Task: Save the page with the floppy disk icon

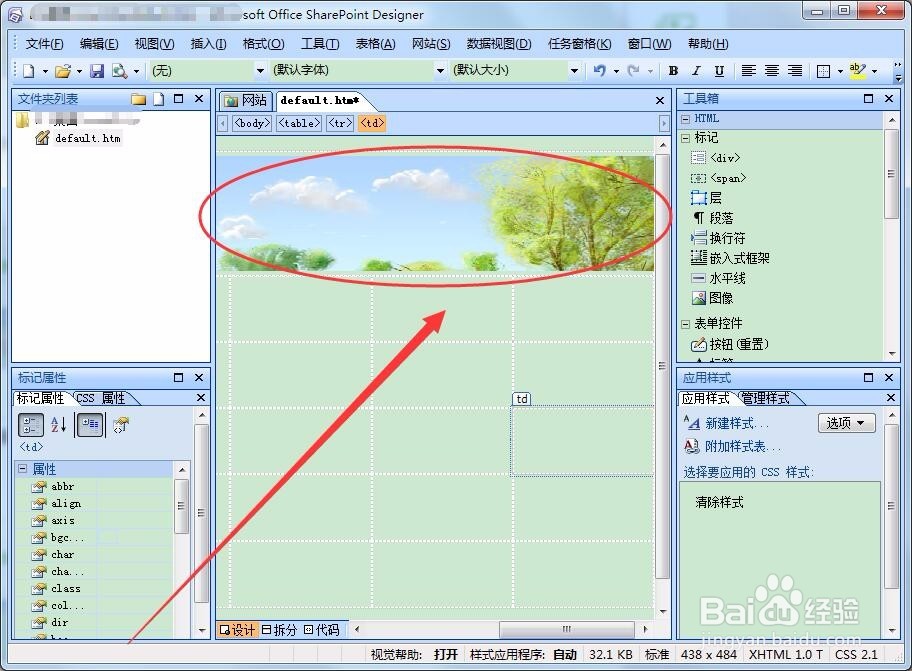Action: coord(97,71)
